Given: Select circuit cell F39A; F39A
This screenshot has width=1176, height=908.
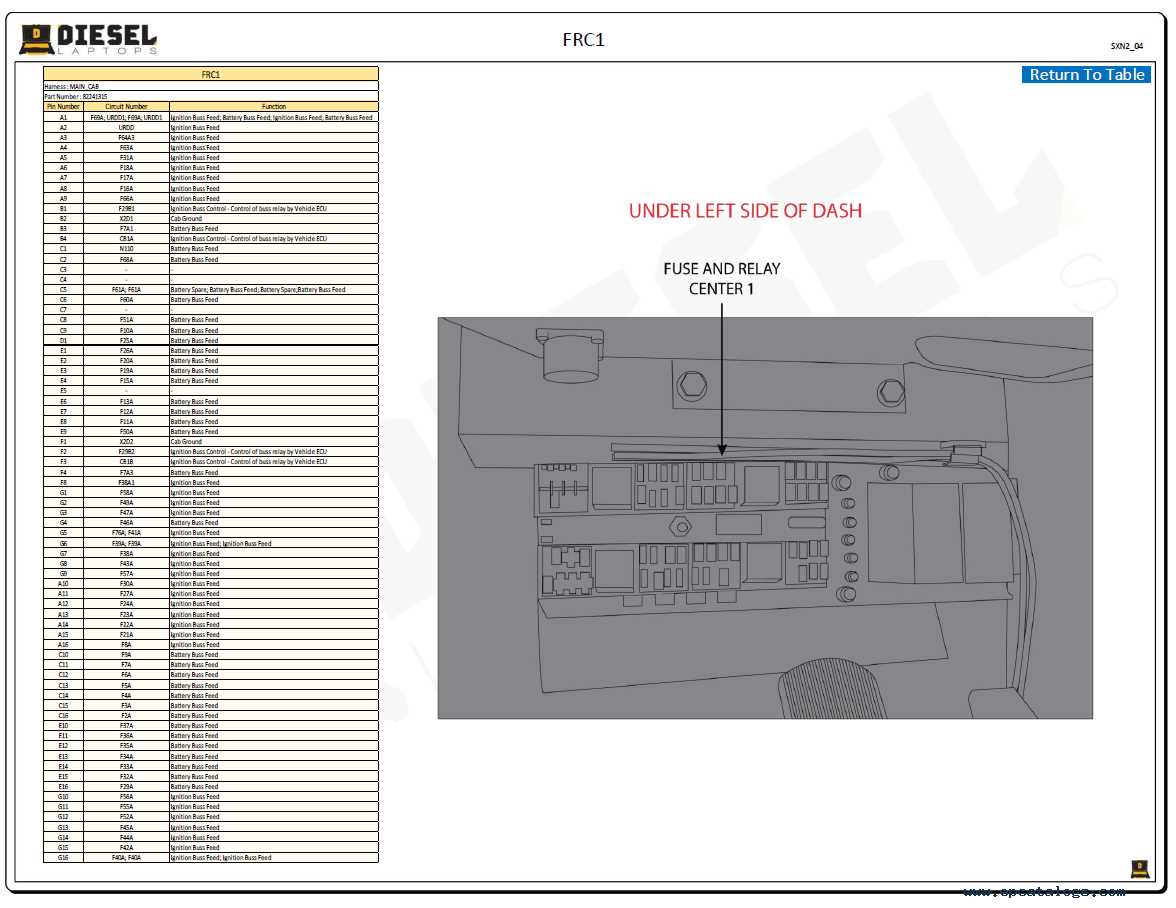Looking at the screenshot, I should pos(126,544).
